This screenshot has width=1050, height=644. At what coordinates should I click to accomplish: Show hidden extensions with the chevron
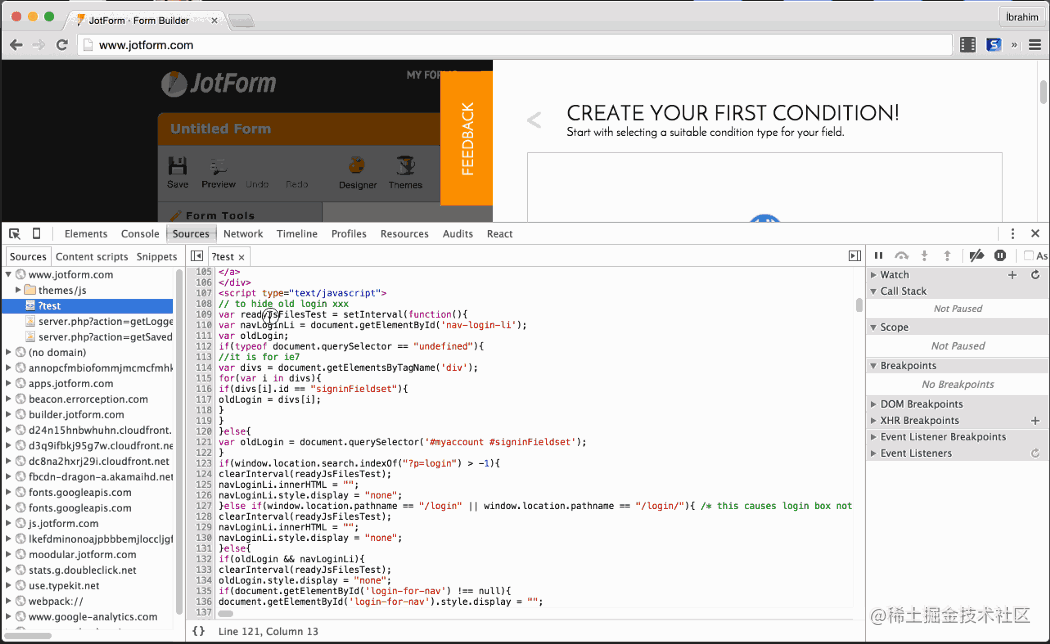coord(1015,45)
